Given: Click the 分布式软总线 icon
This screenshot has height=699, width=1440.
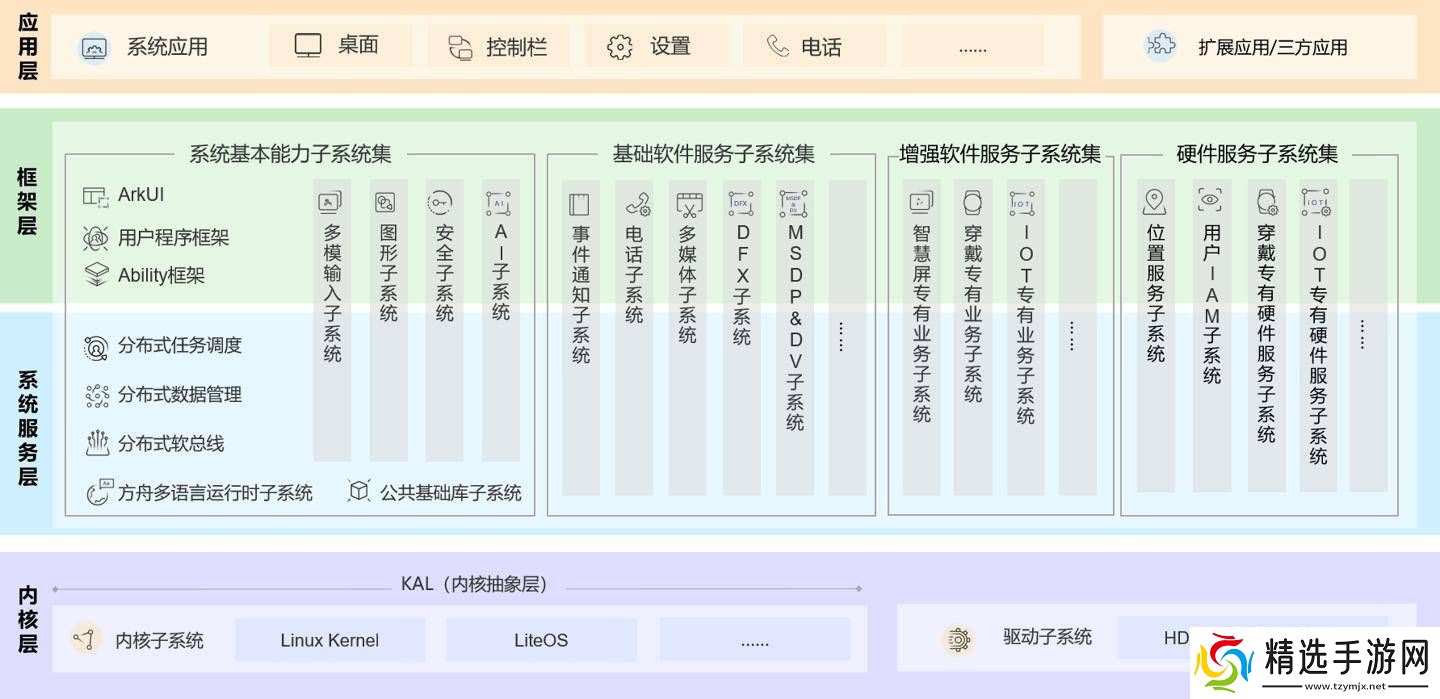Looking at the screenshot, I should click(96, 443).
